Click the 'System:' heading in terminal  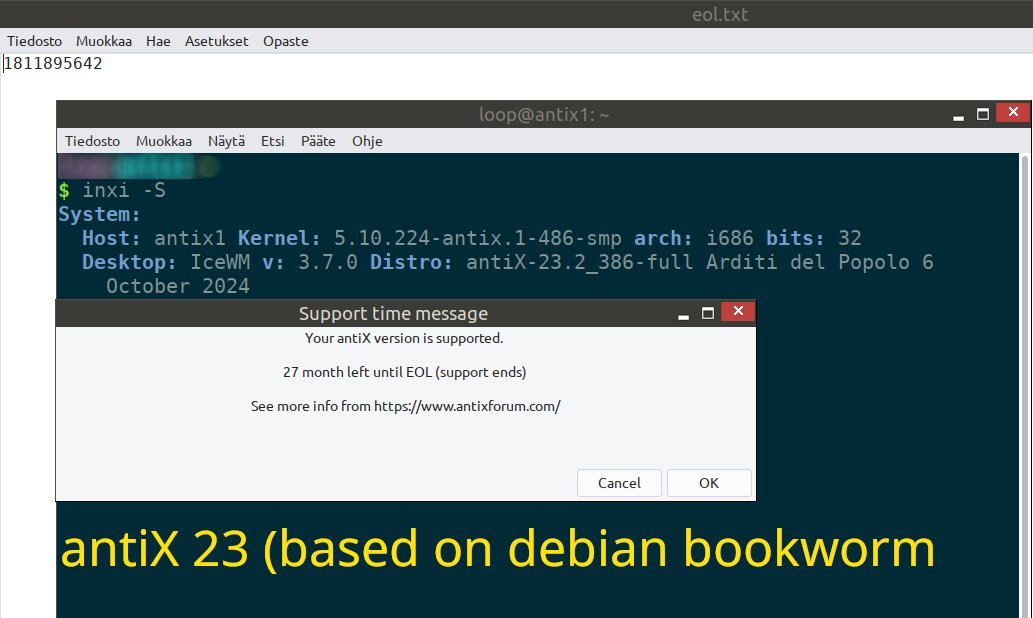click(99, 214)
